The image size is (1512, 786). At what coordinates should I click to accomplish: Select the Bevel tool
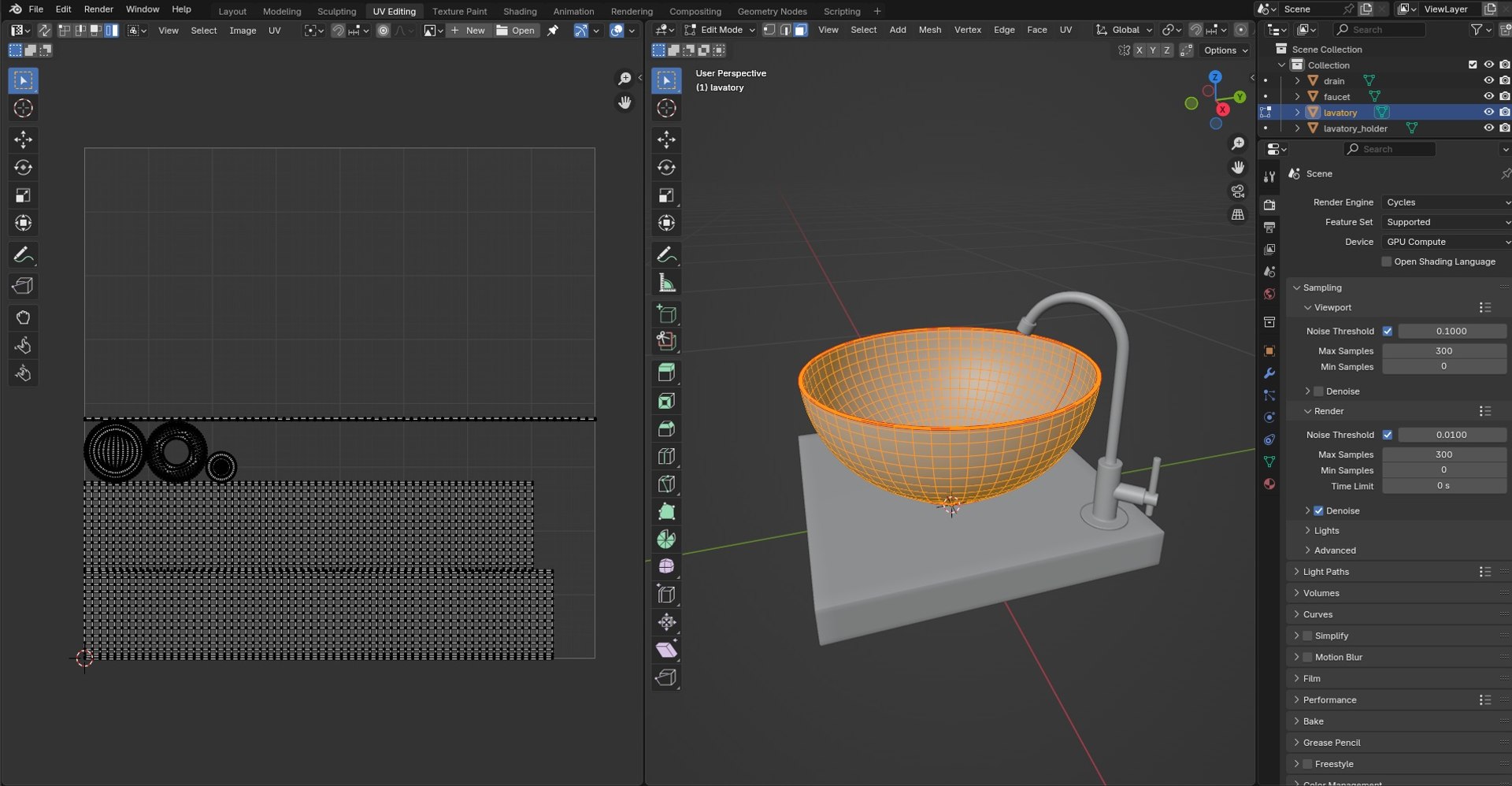[x=666, y=428]
